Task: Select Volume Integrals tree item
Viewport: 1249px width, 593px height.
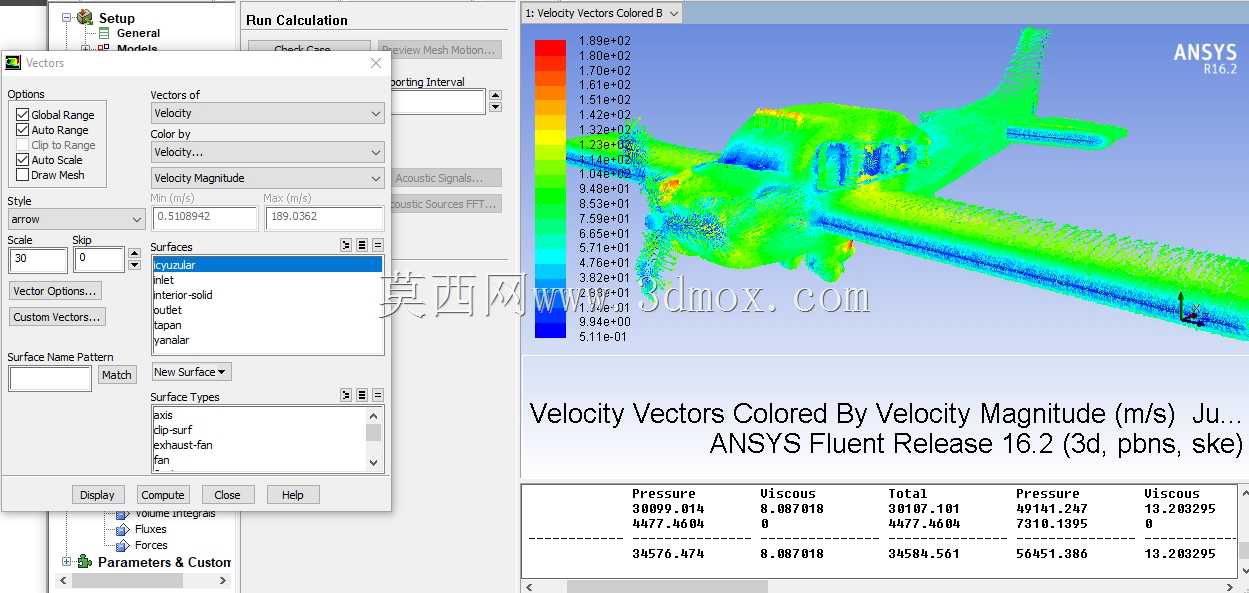Action: (x=175, y=514)
